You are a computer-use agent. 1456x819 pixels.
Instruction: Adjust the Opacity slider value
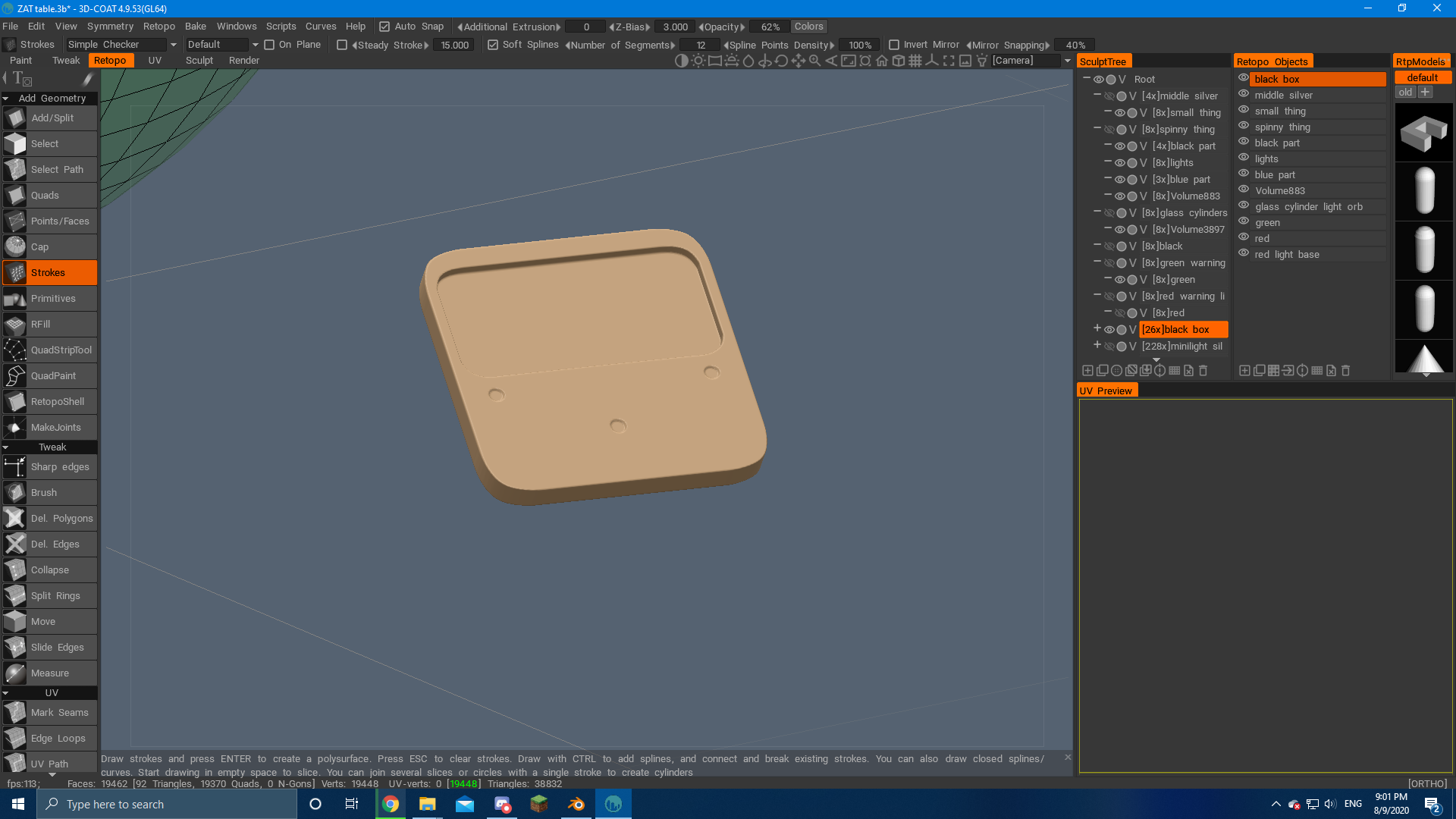tap(770, 27)
